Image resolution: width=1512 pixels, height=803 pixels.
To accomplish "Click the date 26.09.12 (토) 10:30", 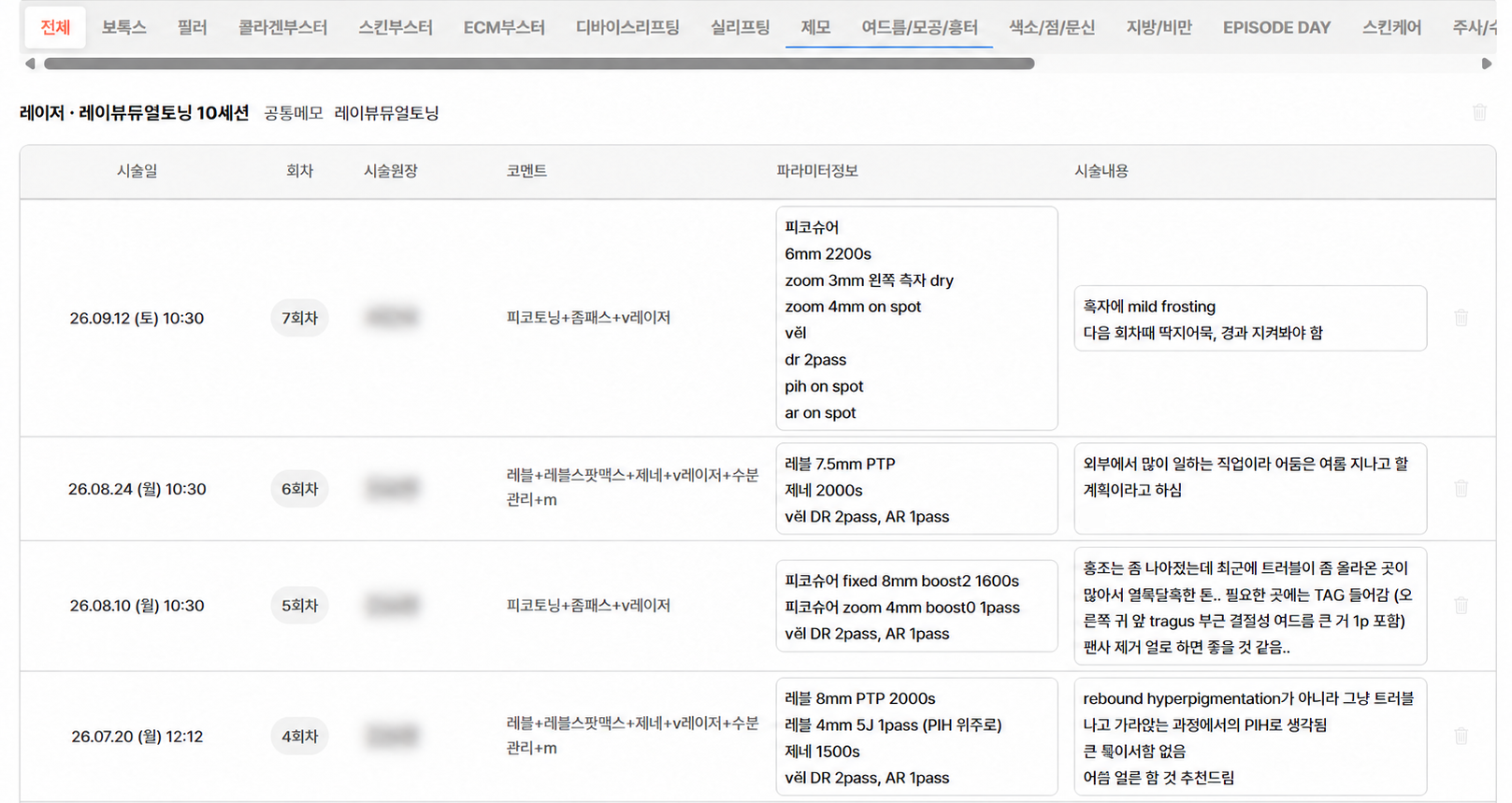I will click(137, 318).
